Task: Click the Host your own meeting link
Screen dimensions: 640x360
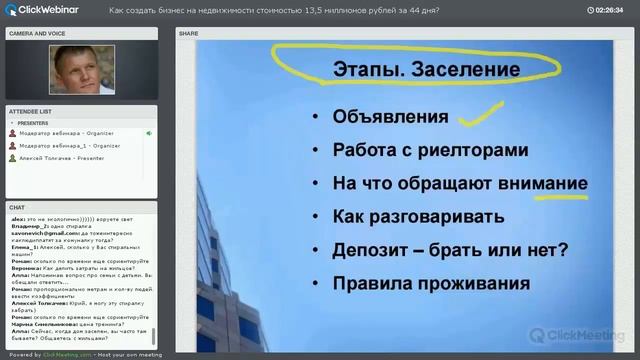Action: [x=130, y=355]
